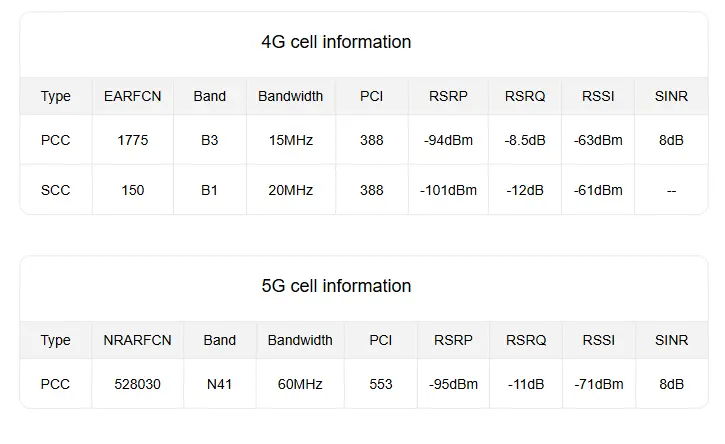This screenshot has width=725, height=444.
Task: Click the B1 band cell
Action: pos(209,190)
